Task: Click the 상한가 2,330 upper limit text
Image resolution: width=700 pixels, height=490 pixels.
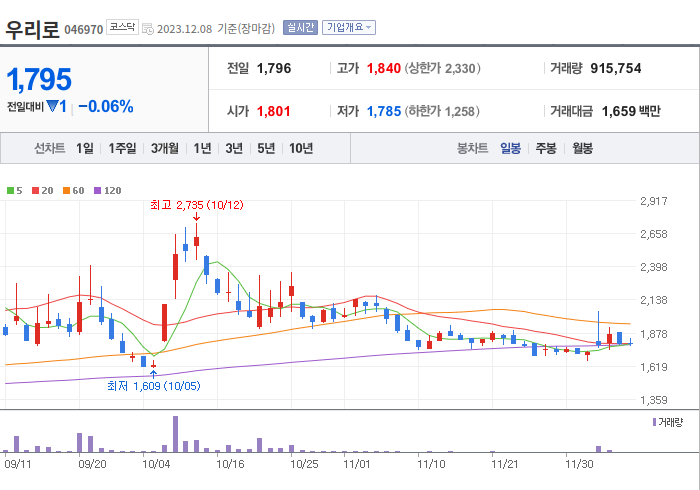Action: tap(442, 69)
